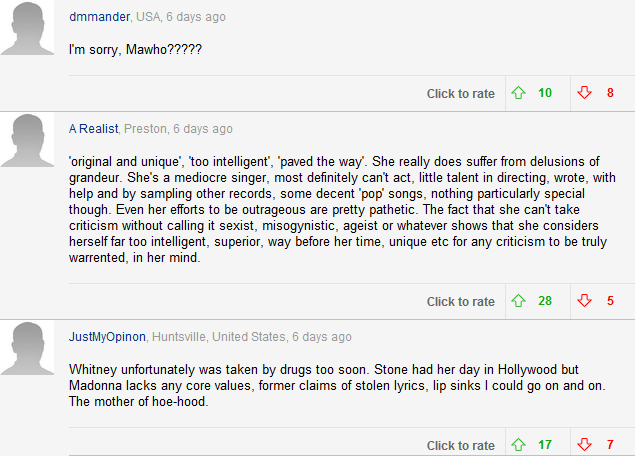Visit the dmmander username link
The width and height of the screenshot is (636, 456).
click(99, 17)
